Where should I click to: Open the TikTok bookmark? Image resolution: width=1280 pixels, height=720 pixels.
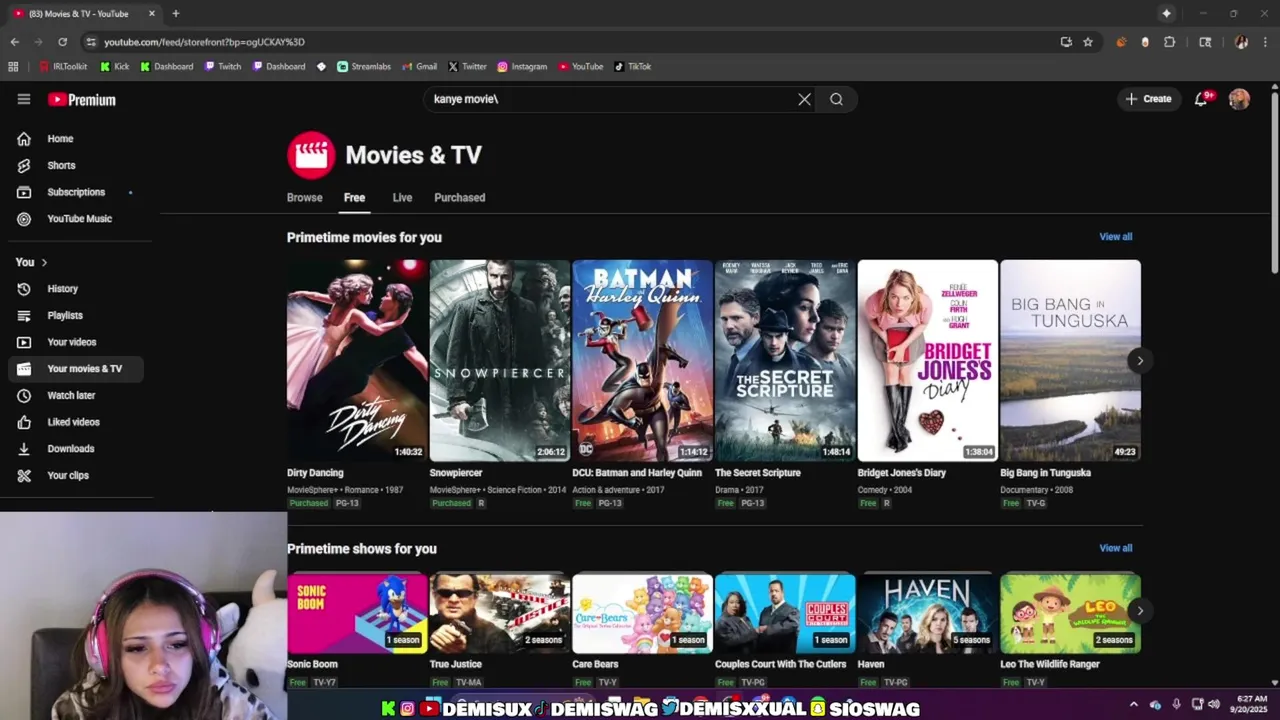tap(632, 67)
